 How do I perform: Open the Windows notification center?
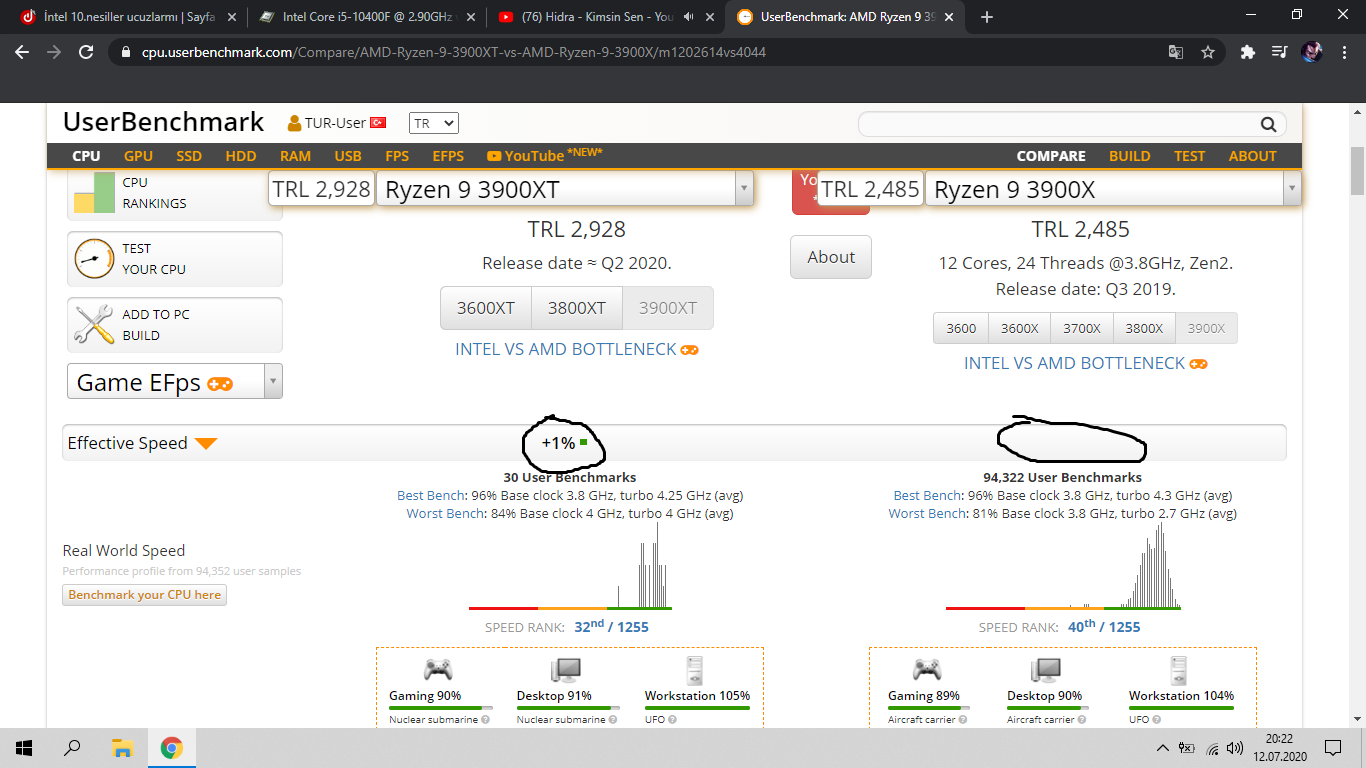click(x=1333, y=747)
